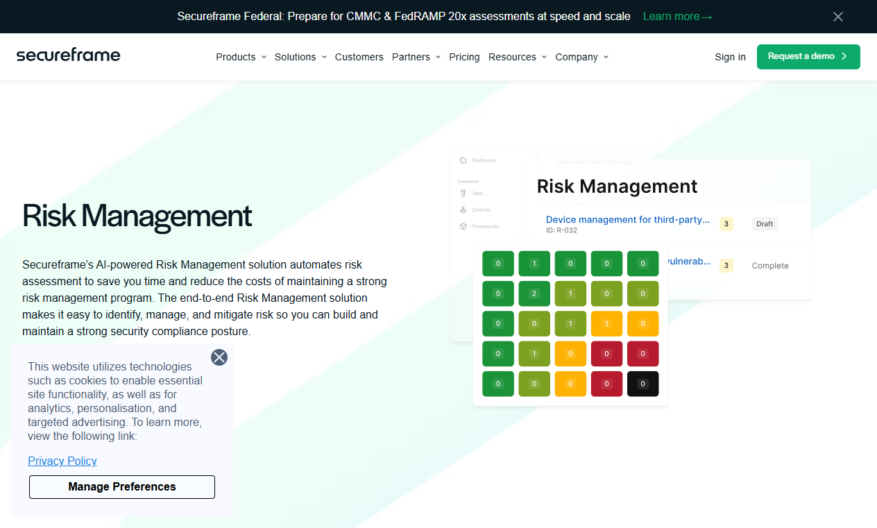Viewport: 877px width, 528px height.
Task: Open the Resources nav item
Action: [x=512, y=57]
